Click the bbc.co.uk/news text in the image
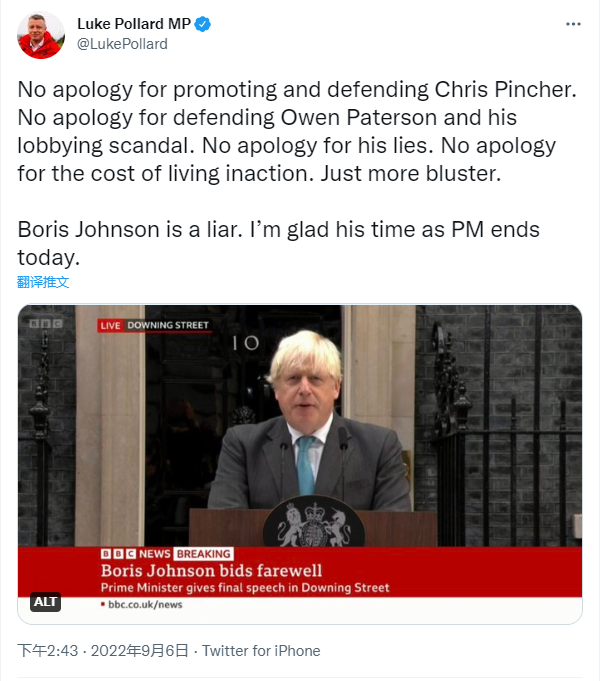The width and height of the screenshot is (600, 681). [x=145, y=604]
